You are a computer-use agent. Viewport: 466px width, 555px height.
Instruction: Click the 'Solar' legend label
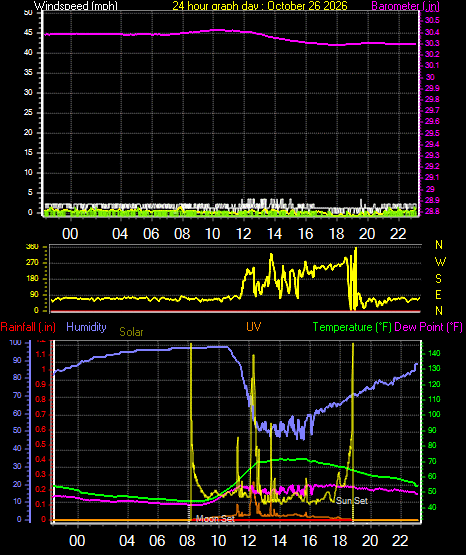(x=131, y=332)
